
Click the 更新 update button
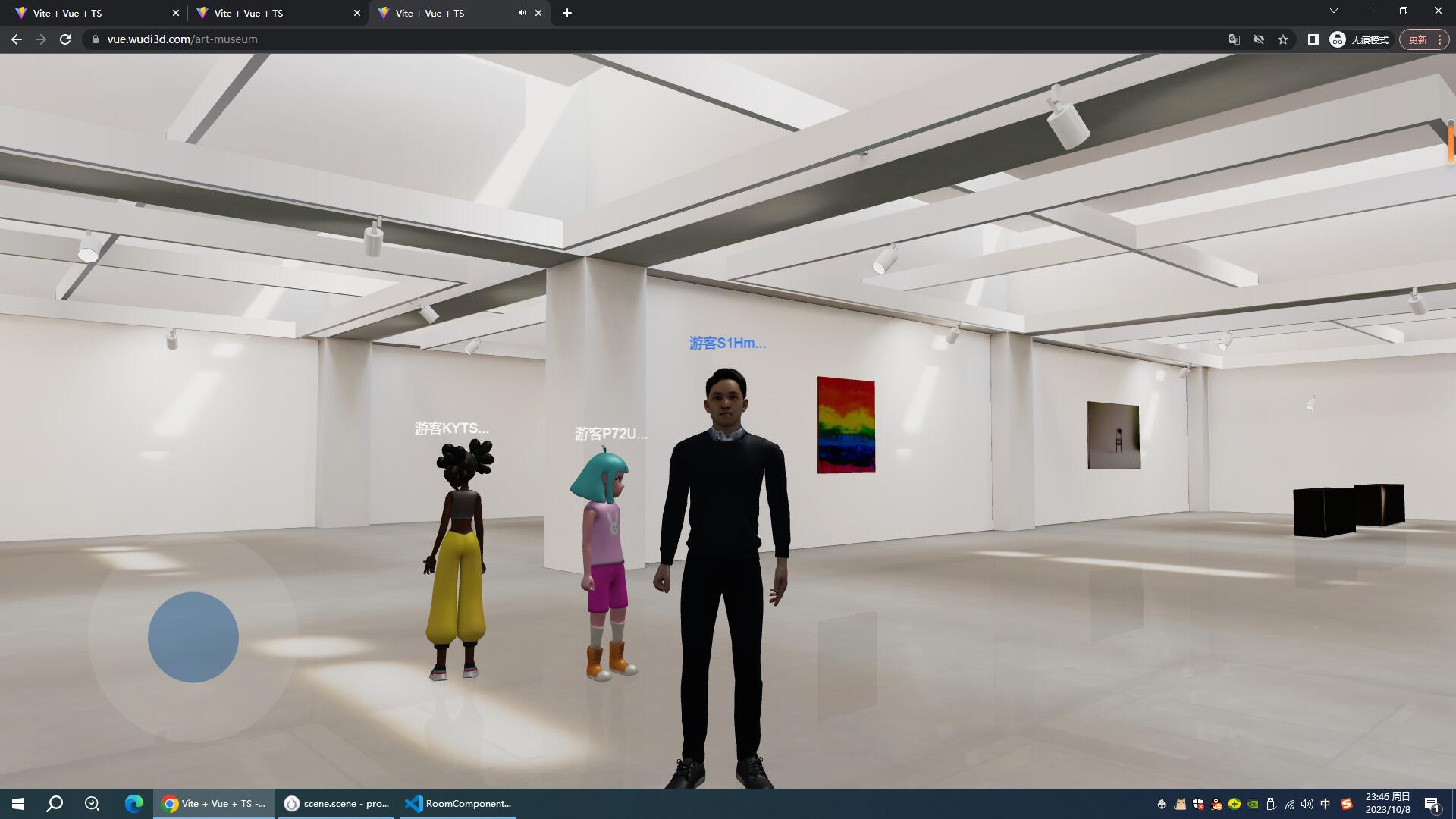click(x=1417, y=39)
